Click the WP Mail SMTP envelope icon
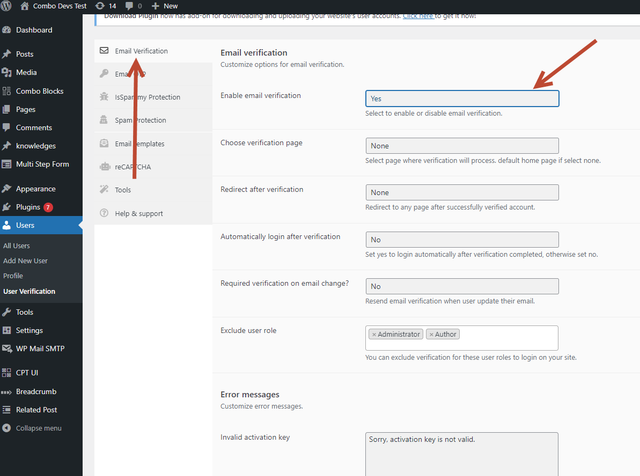The height and width of the screenshot is (476, 640). [7, 349]
